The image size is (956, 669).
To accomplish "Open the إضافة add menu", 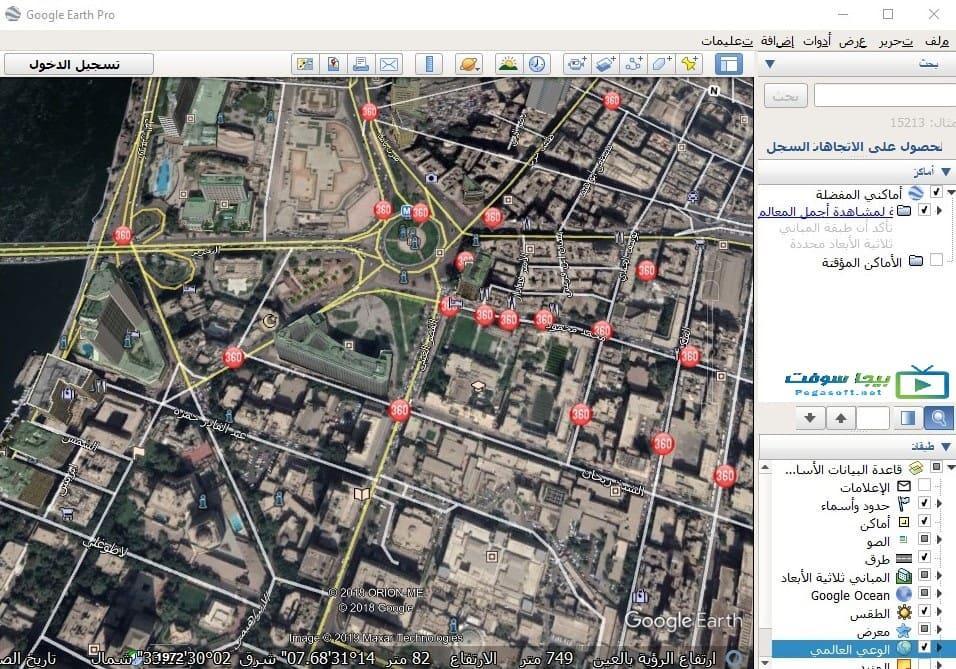I will click(x=777, y=41).
